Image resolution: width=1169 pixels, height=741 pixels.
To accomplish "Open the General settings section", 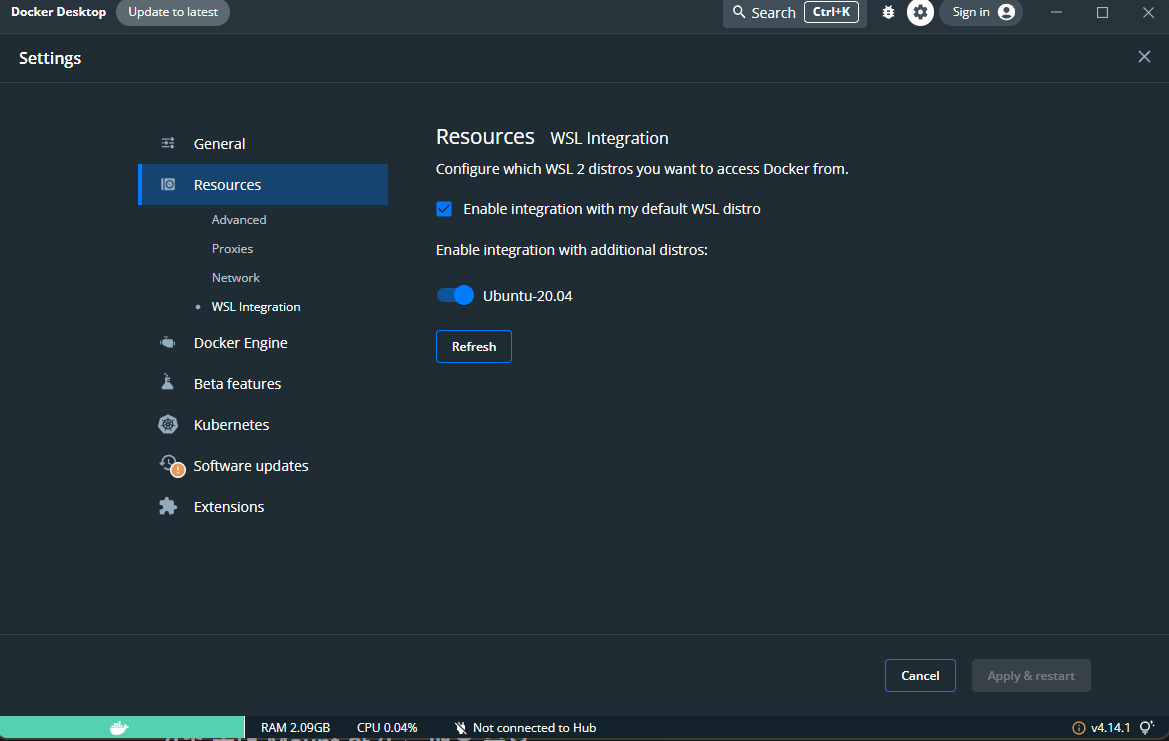I will click(262, 143).
